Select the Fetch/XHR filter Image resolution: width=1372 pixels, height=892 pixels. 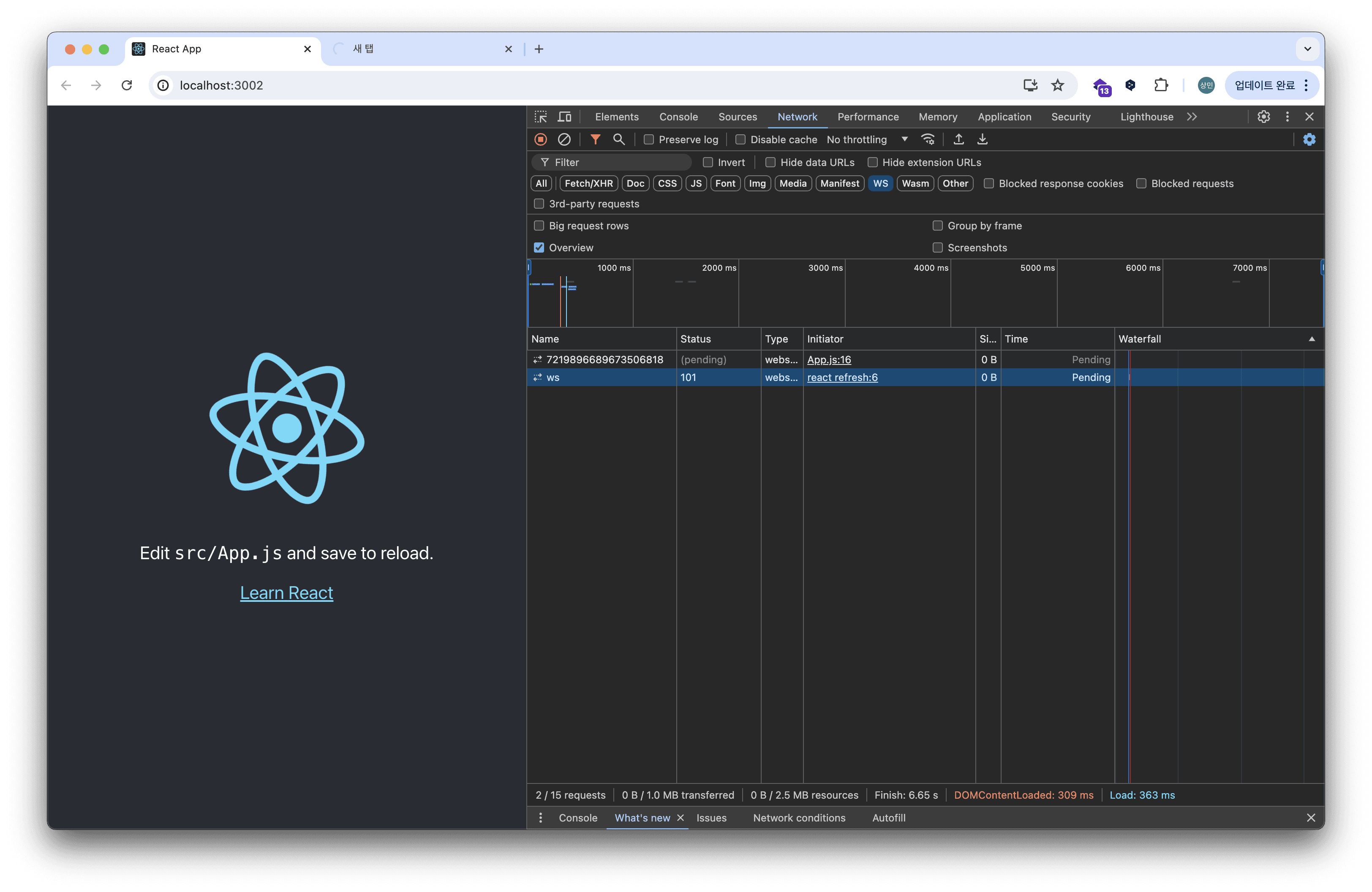coord(588,184)
